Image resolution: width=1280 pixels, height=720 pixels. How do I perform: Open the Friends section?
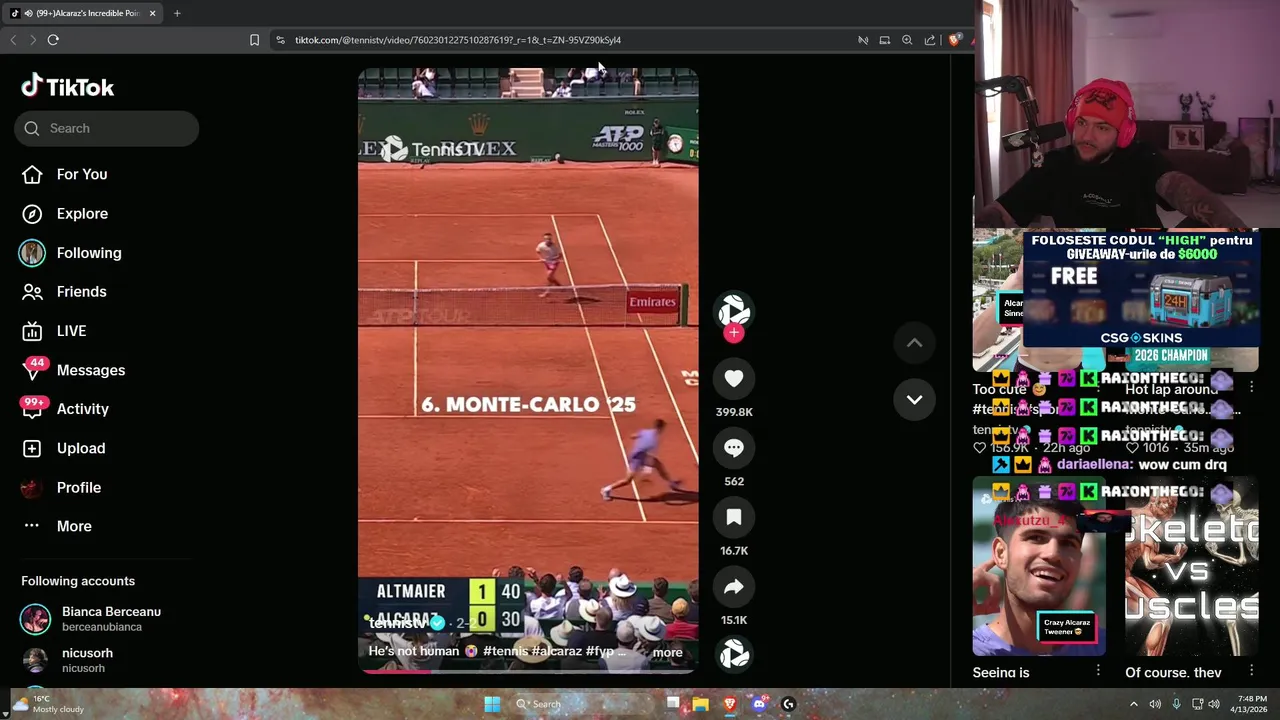pos(64,292)
